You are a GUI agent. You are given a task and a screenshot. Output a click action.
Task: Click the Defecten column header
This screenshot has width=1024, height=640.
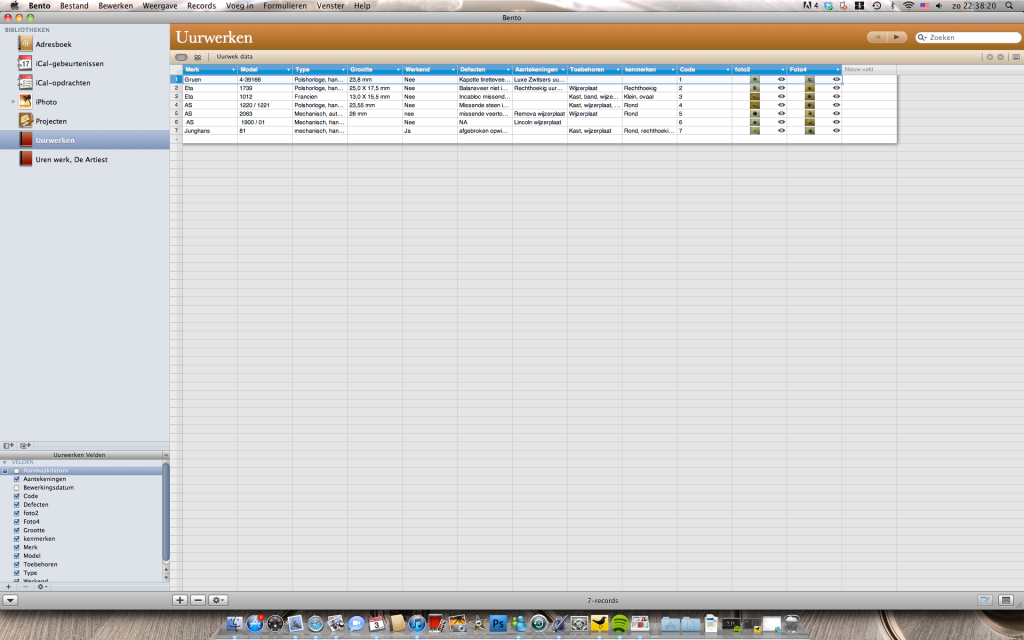pyautogui.click(x=485, y=69)
